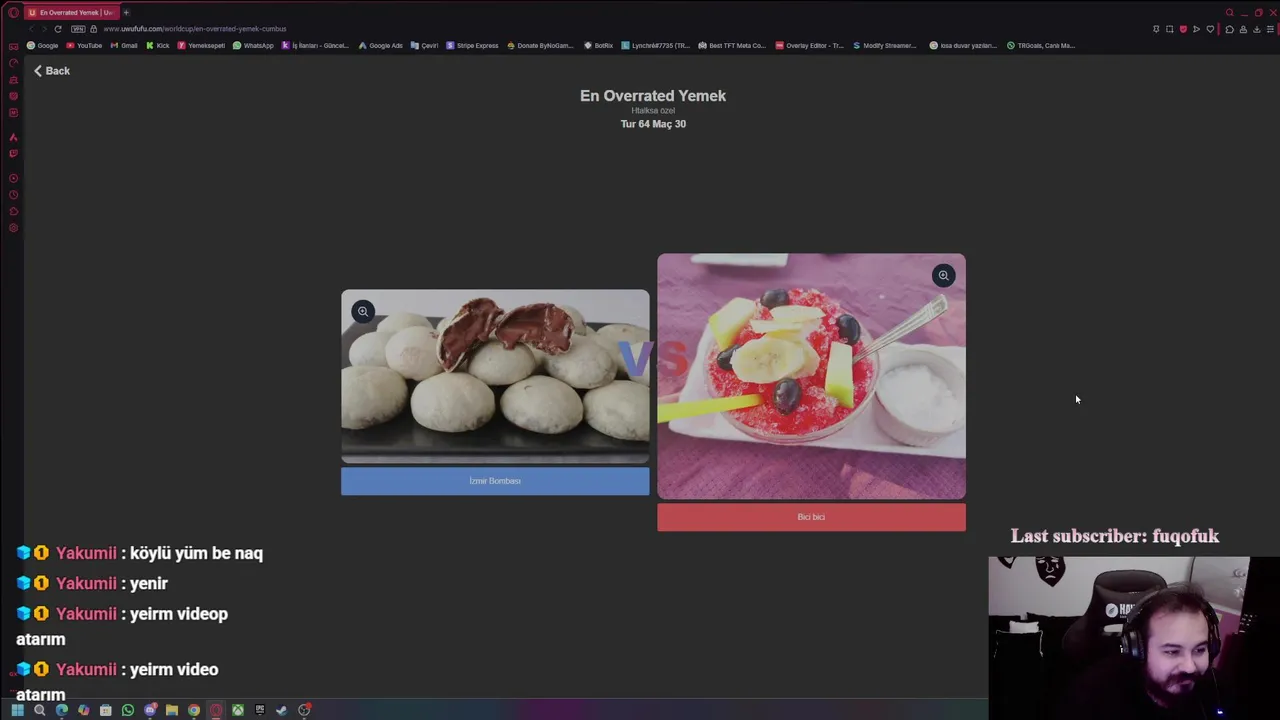The height and width of the screenshot is (720, 1280).
Task: Open Google Chrome from taskbar
Action: 194,710
